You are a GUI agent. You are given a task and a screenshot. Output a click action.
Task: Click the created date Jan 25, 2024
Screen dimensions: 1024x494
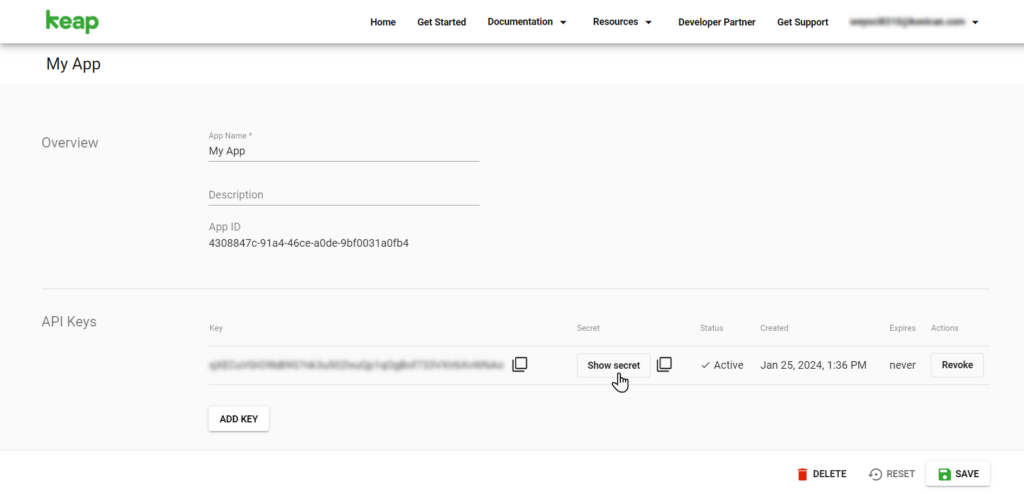click(813, 365)
